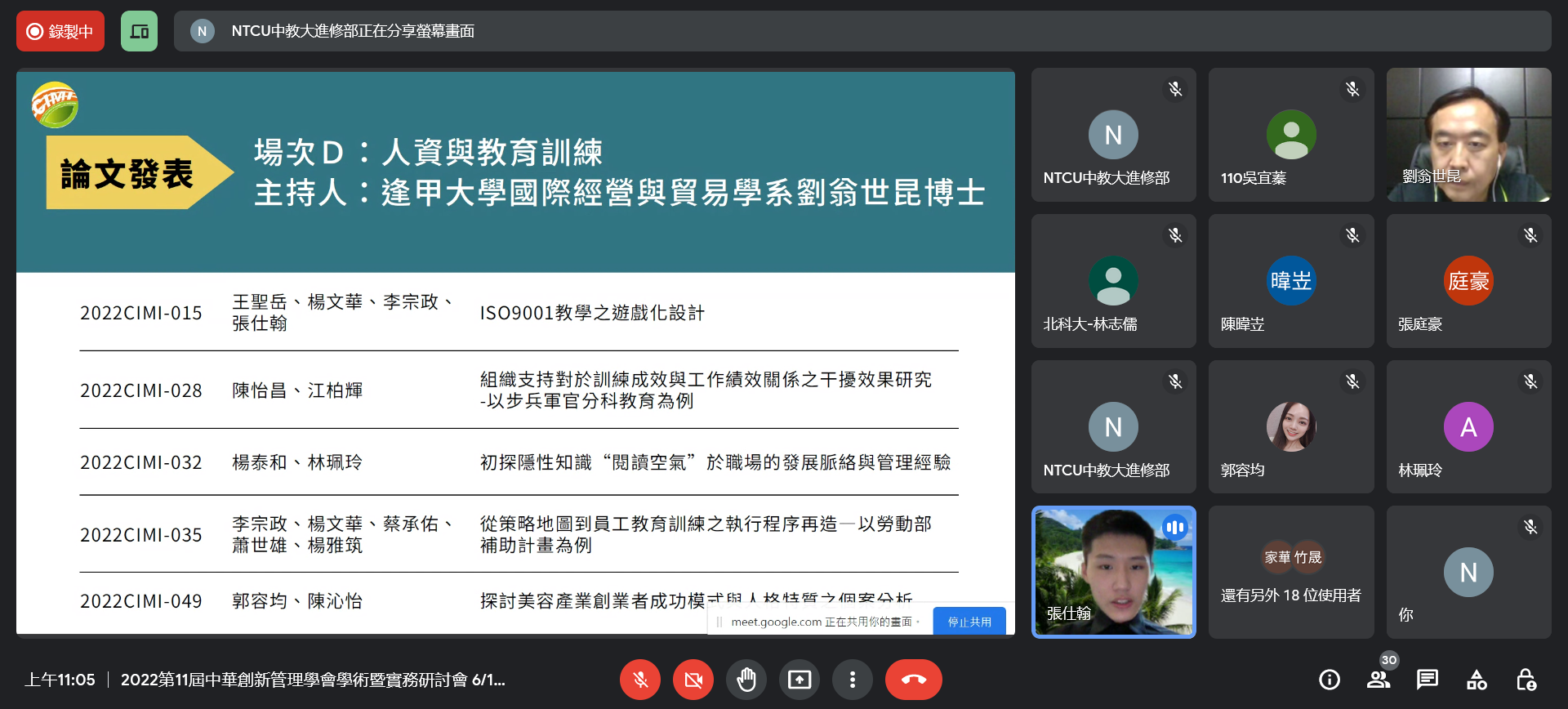Toggle the camera off button
The image size is (1568, 709).
(x=693, y=680)
